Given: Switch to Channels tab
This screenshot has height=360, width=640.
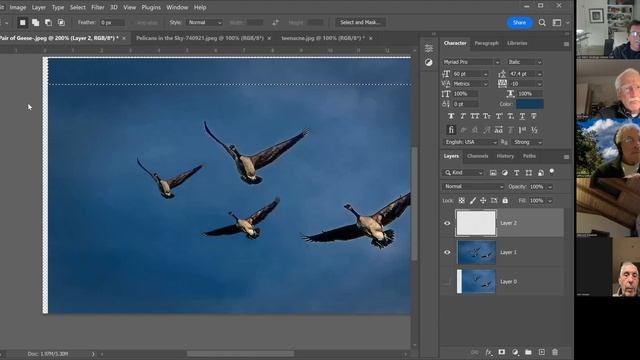Looking at the screenshot, I should coord(478,156).
